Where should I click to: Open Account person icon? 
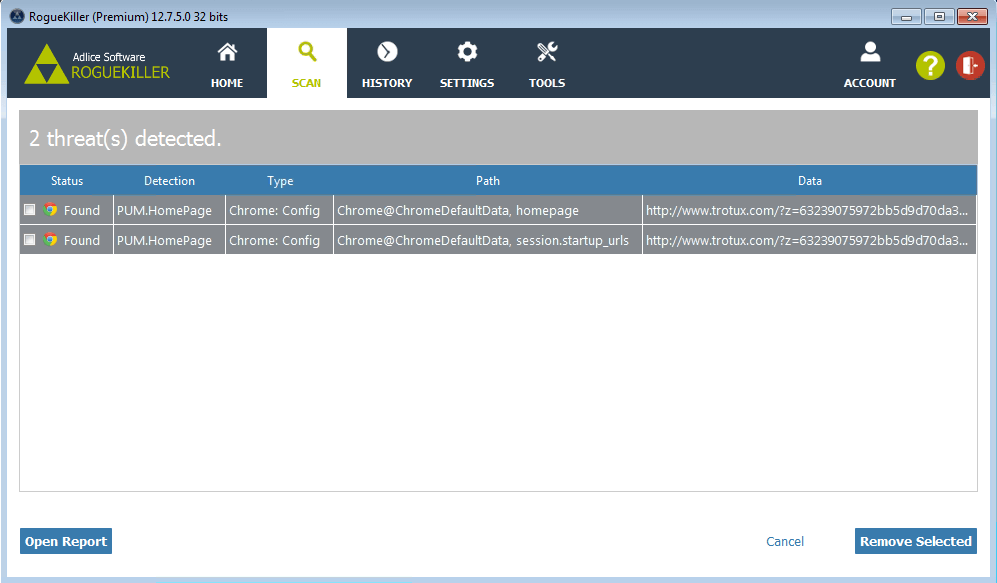pyautogui.click(x=869, y=52)
